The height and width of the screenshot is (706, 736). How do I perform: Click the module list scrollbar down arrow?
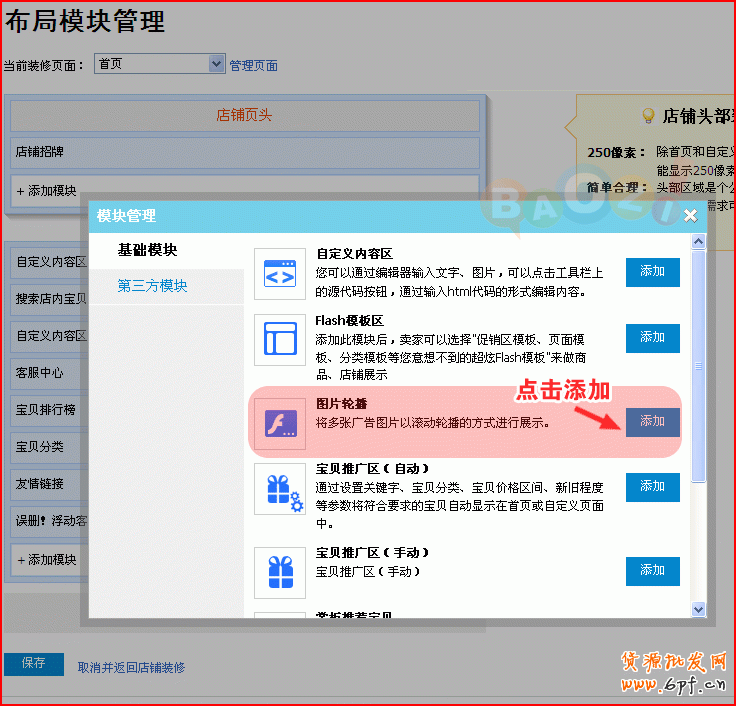699,608
